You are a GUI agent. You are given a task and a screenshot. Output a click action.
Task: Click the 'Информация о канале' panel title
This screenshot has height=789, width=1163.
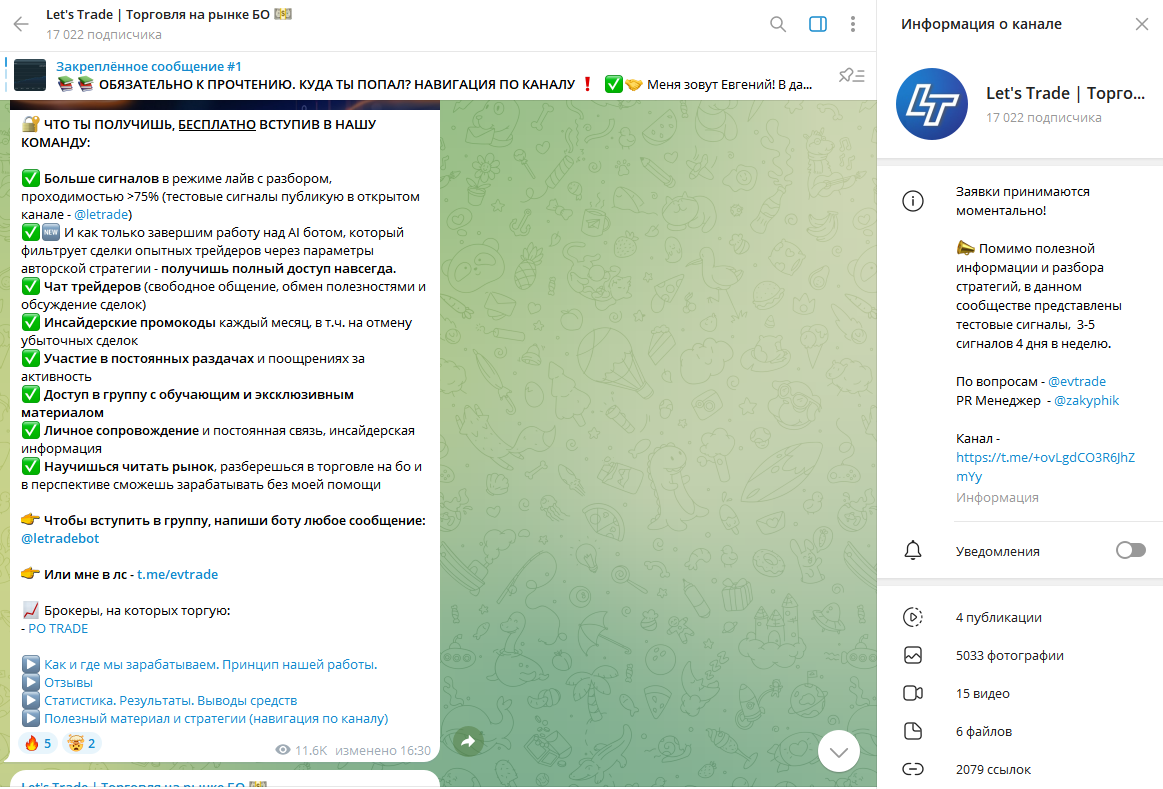[x=981, y=24]
